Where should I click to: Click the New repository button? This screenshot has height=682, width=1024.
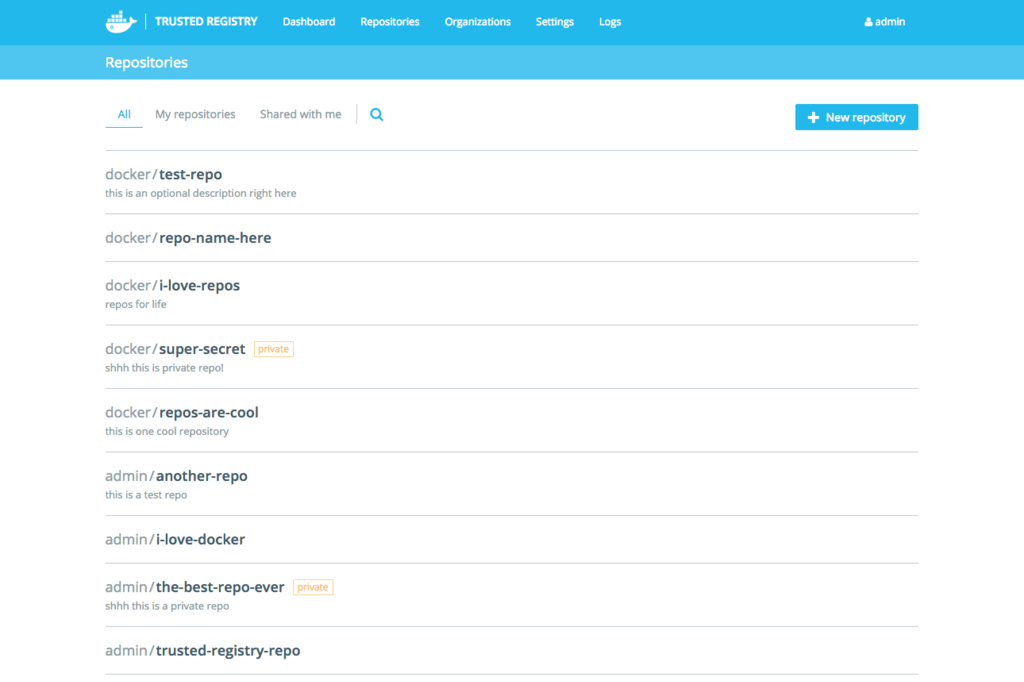pos(856,117)
